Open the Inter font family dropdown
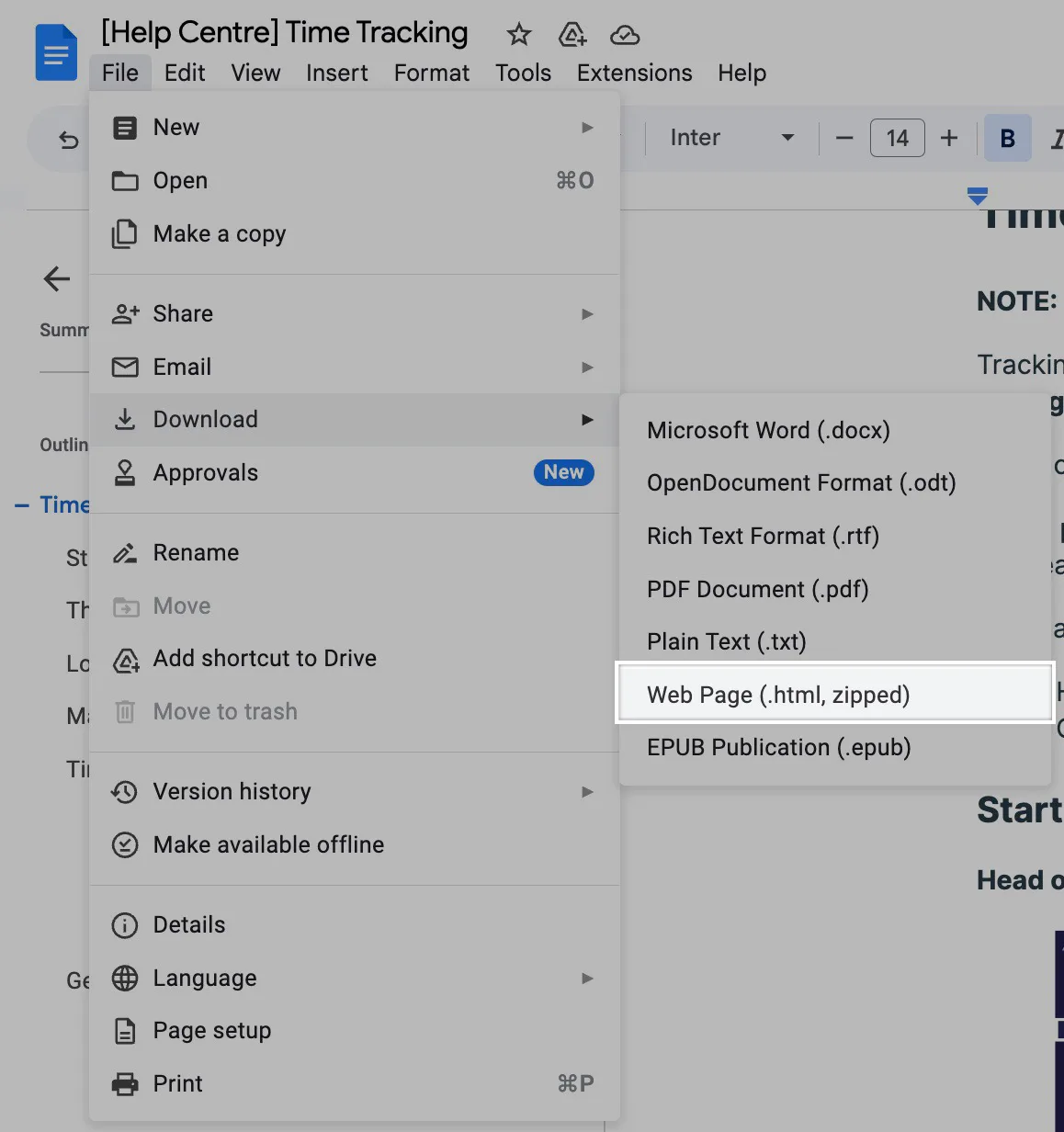Screen dimensions: 1064x1132 pyautogui.click(x=730, y=138)
